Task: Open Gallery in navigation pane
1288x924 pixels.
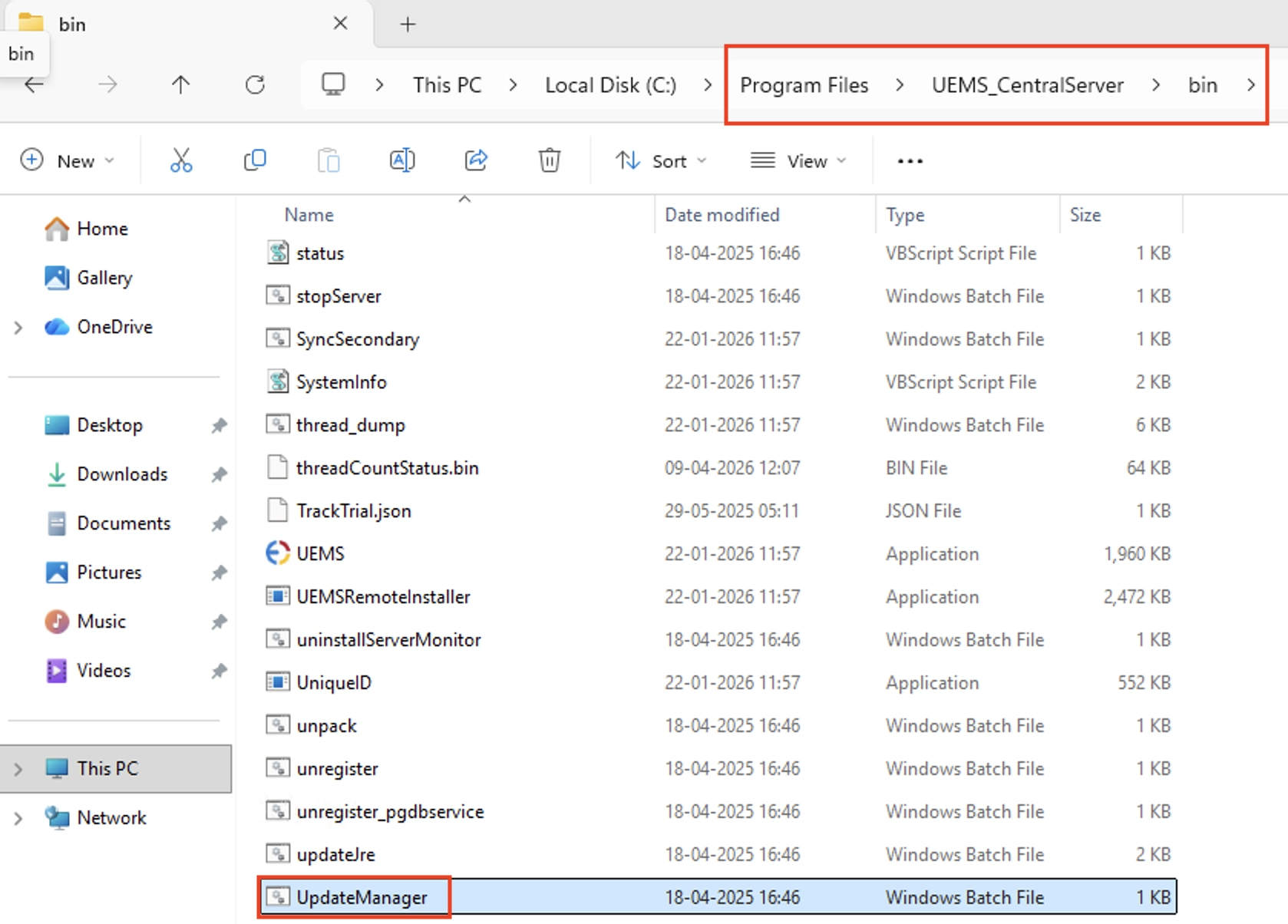Action: [104, 278]
